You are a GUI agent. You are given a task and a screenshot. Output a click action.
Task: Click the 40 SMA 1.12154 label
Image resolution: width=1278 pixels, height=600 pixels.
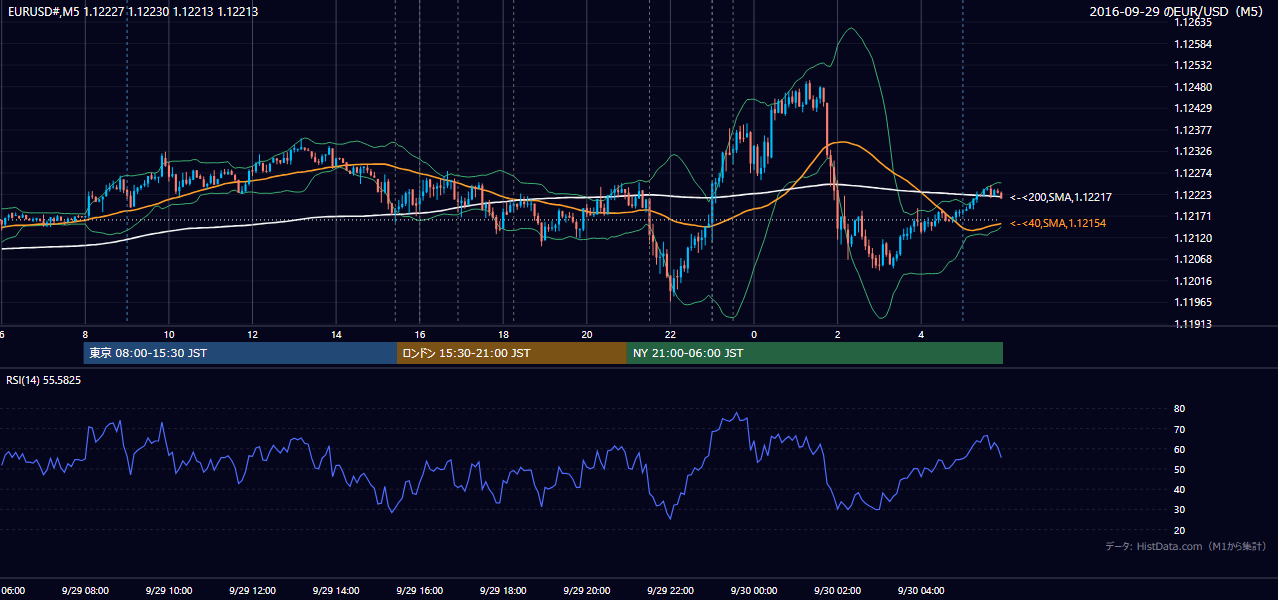point(1057,223)
